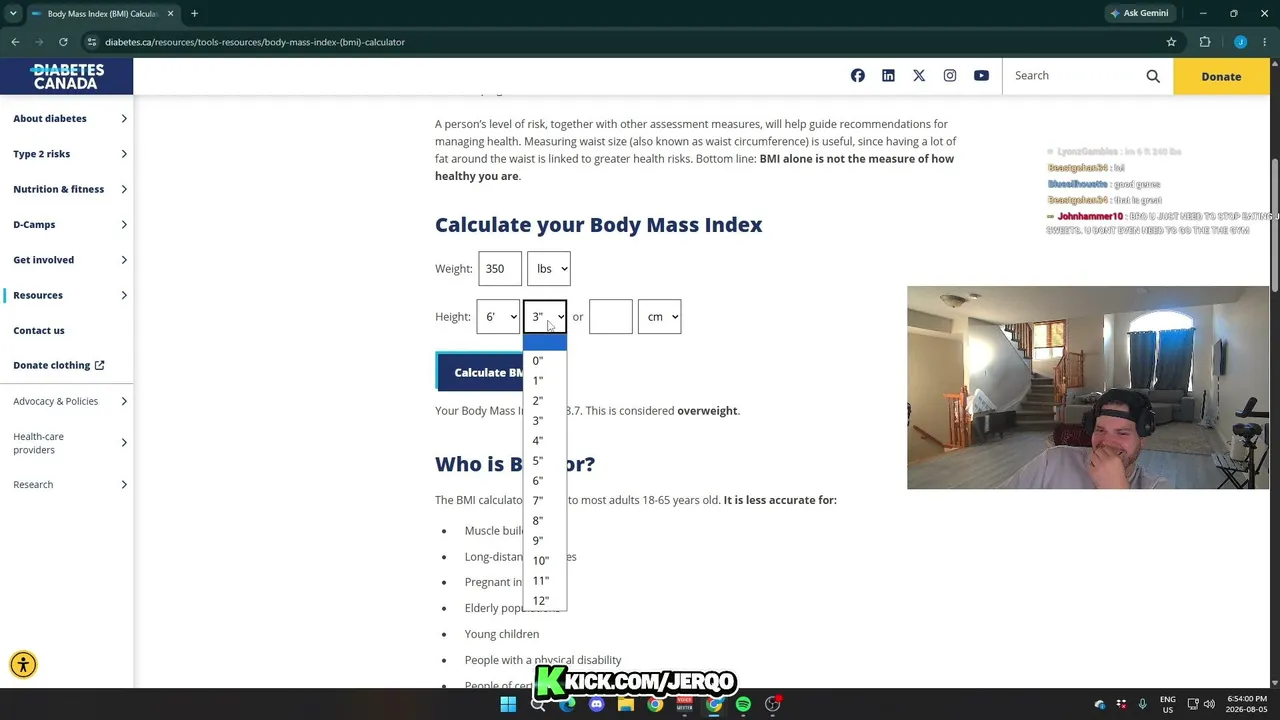
Task: Select 7" in the inches list
Action: [545, 501]
